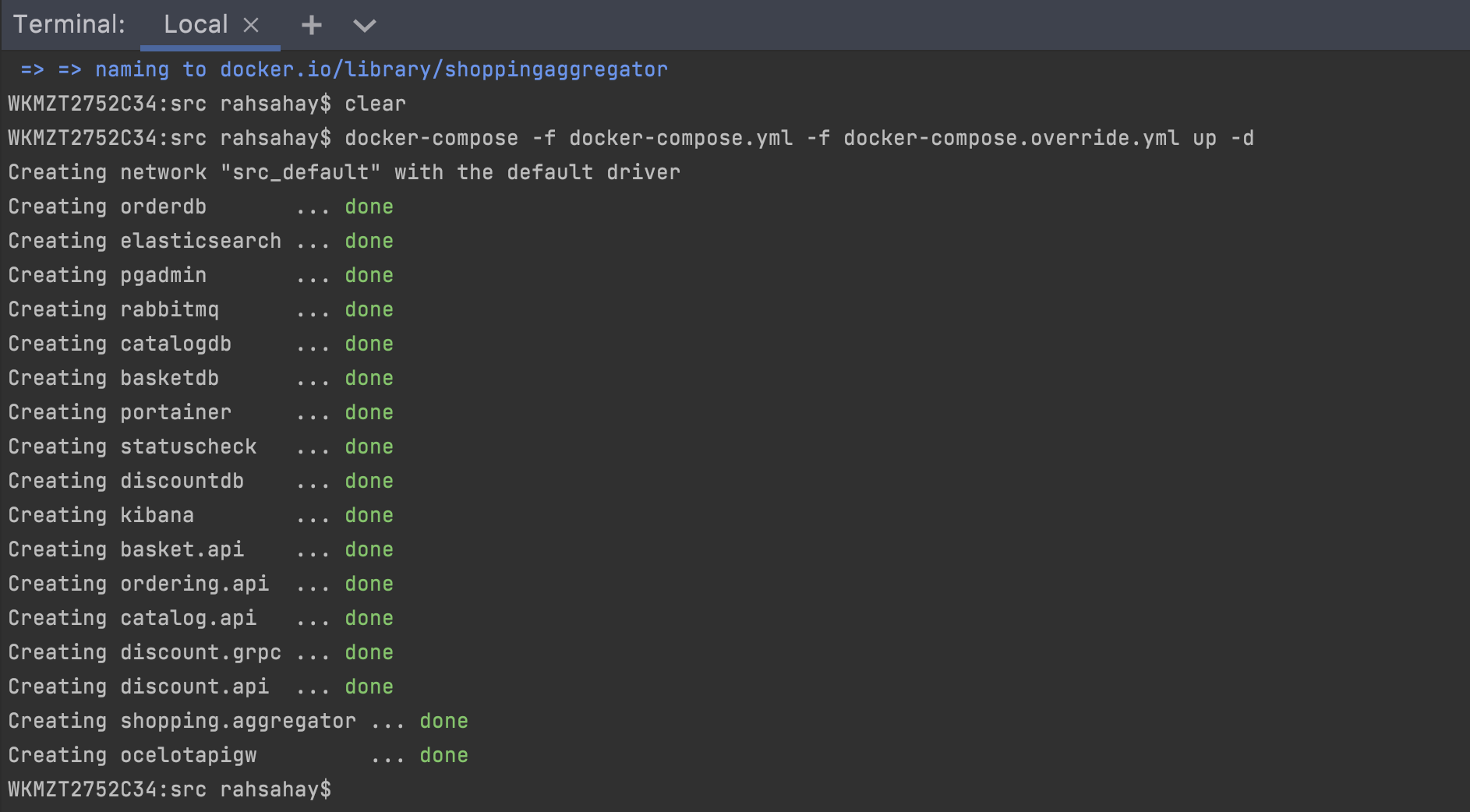Click the Terminal panel title label
1470x812 pixels.
tap(69, 24)
